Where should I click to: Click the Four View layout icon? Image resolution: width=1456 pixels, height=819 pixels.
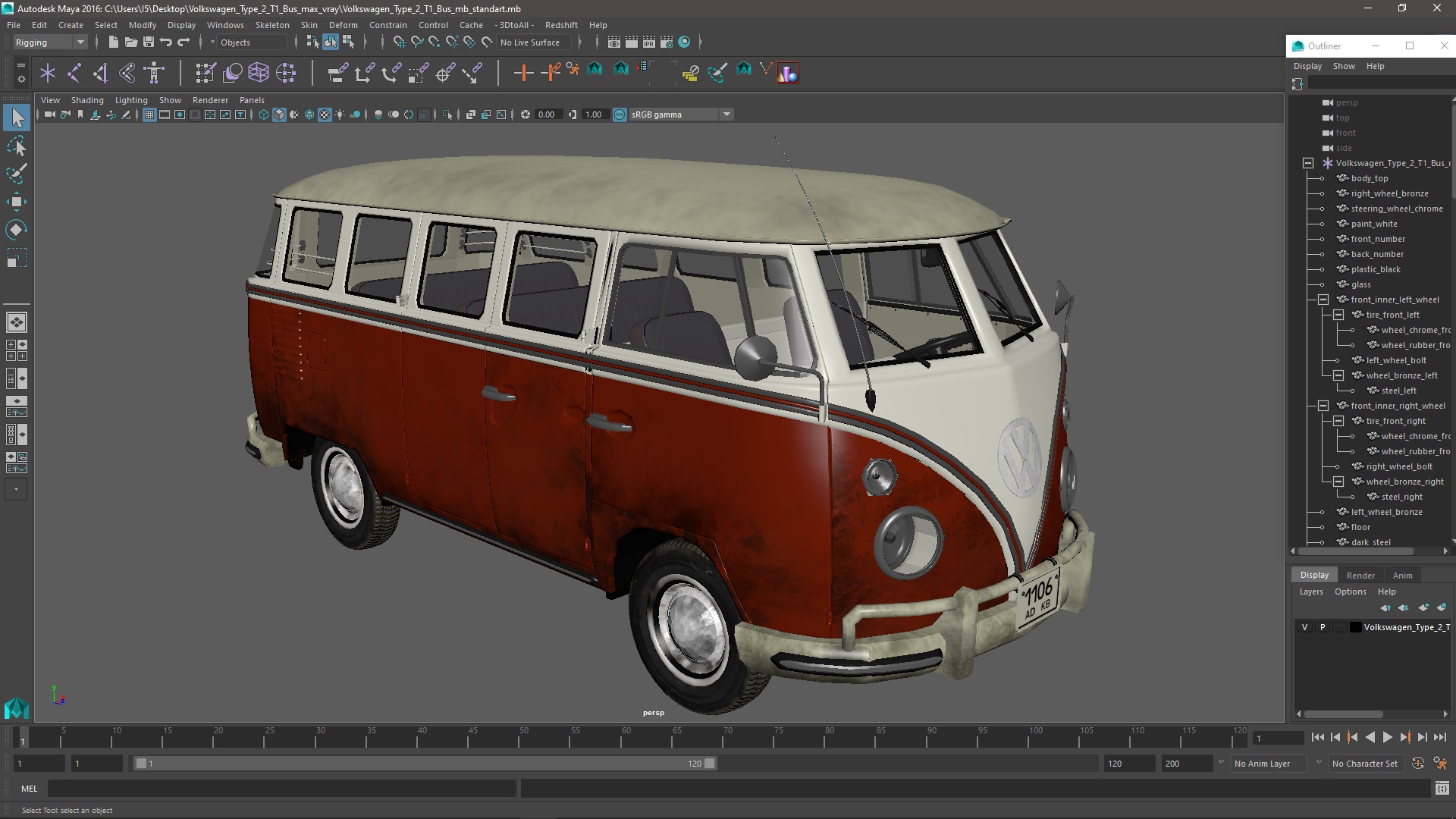click(x=17, y=350)
